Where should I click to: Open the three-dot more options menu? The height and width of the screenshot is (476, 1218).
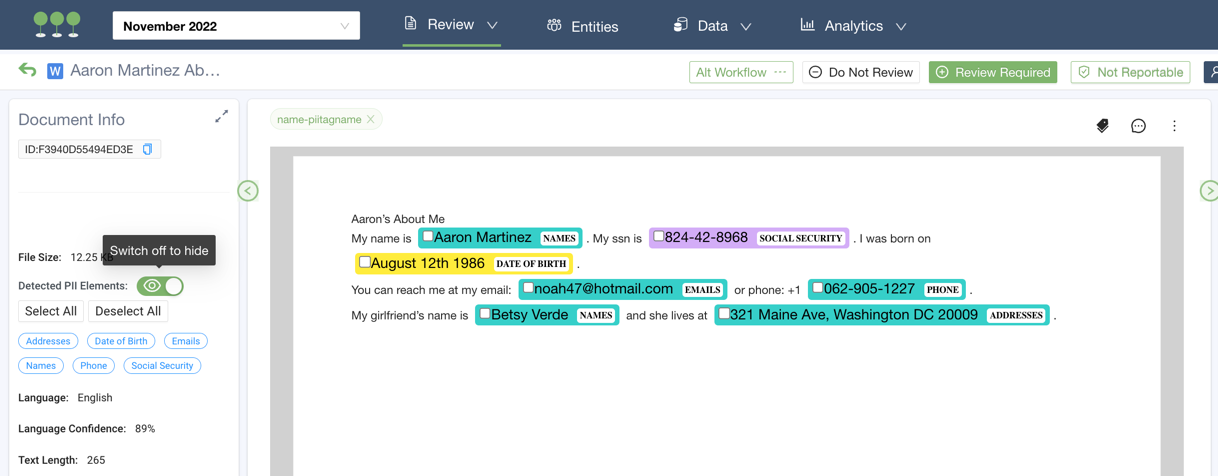coord(1174,126)
